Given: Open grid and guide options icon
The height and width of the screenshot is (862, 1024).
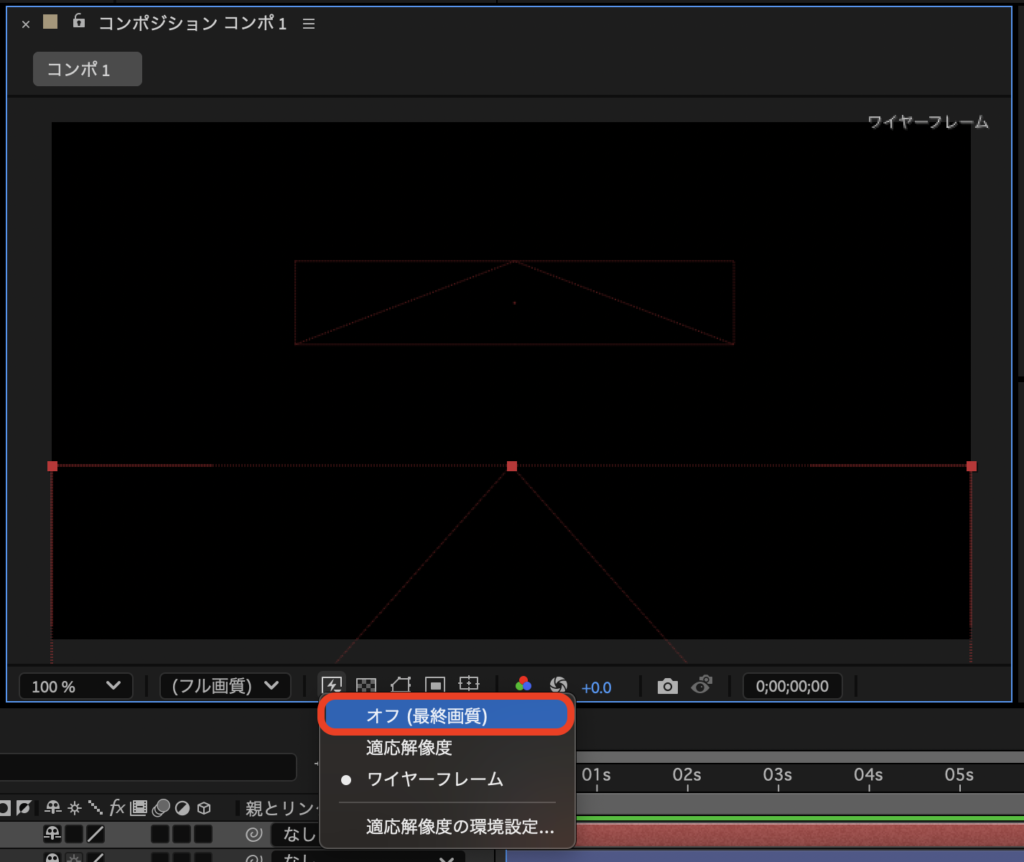Looking at the screenshot, I should pos(469,685).
